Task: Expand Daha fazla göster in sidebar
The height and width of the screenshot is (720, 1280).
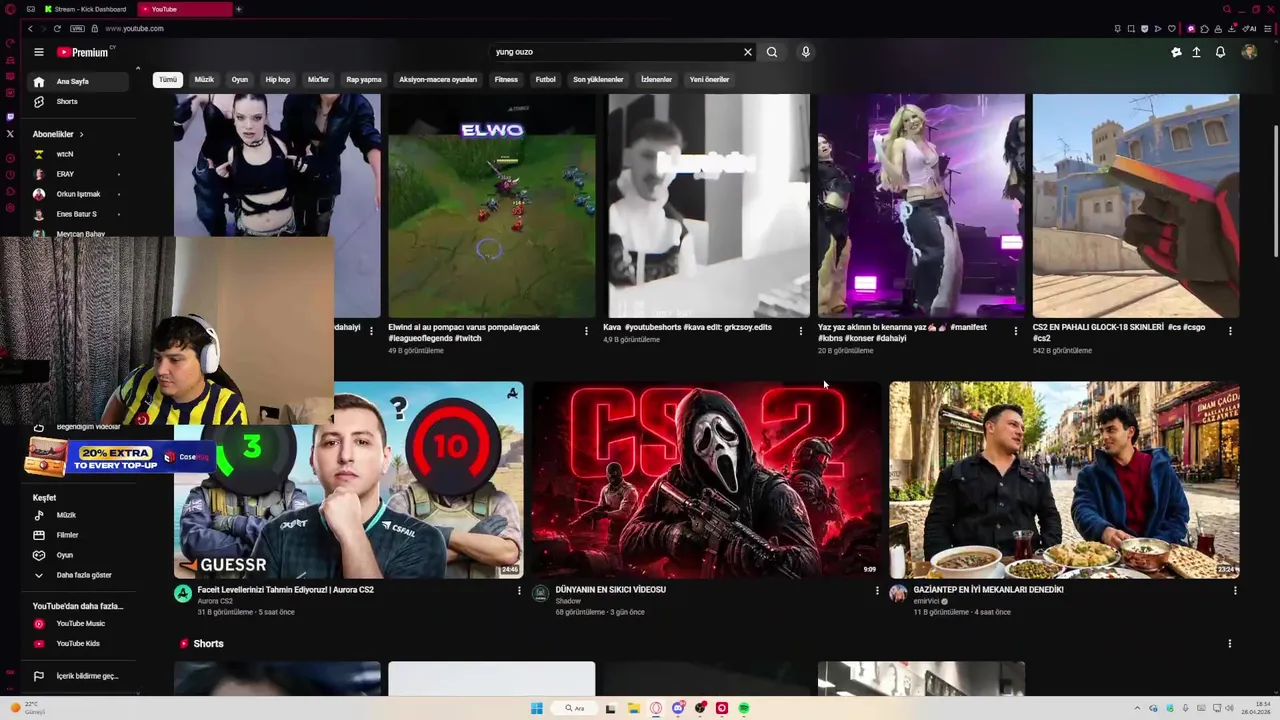Action: [80, 575]
